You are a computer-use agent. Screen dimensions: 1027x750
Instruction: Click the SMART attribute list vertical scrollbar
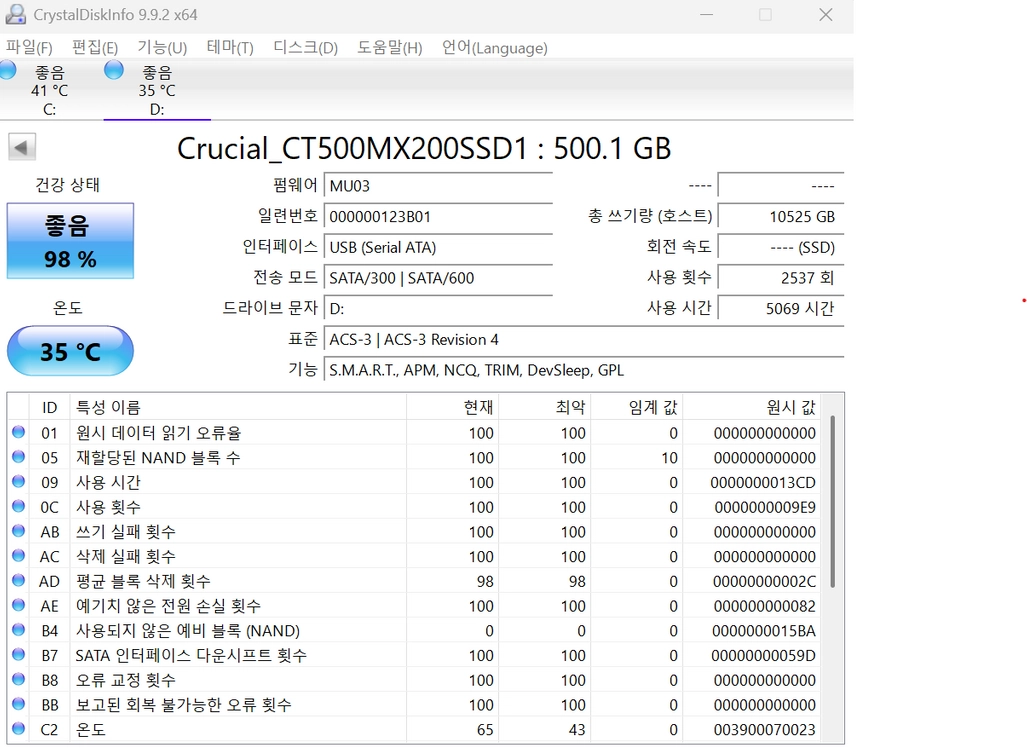[x=832, y=502]
